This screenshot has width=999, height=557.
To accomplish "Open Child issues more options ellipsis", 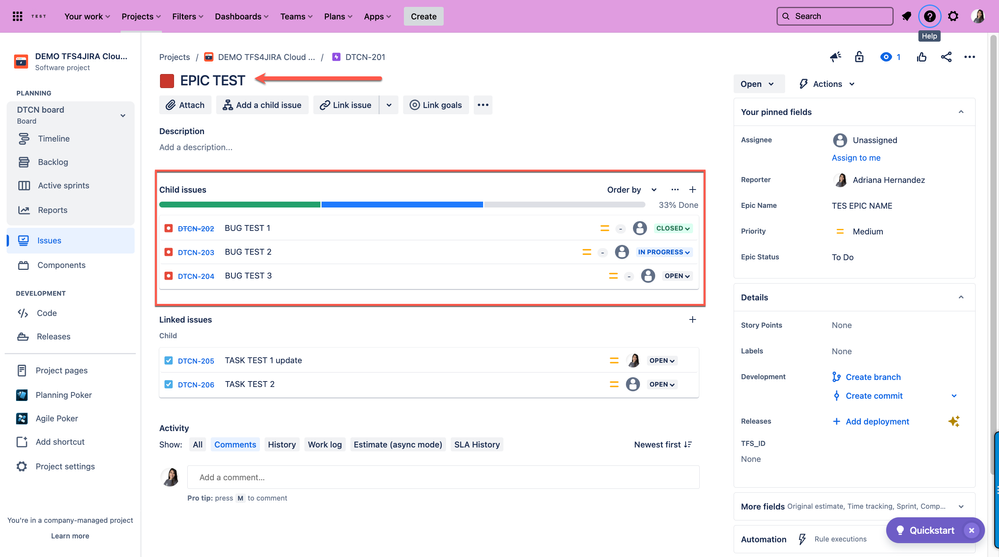I will coord(675,189).
